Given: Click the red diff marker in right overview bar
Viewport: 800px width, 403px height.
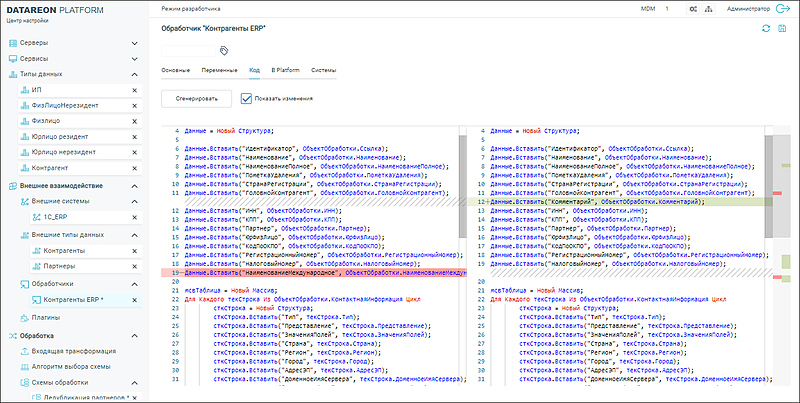Looking at the screenshot, I should point(776,192).
